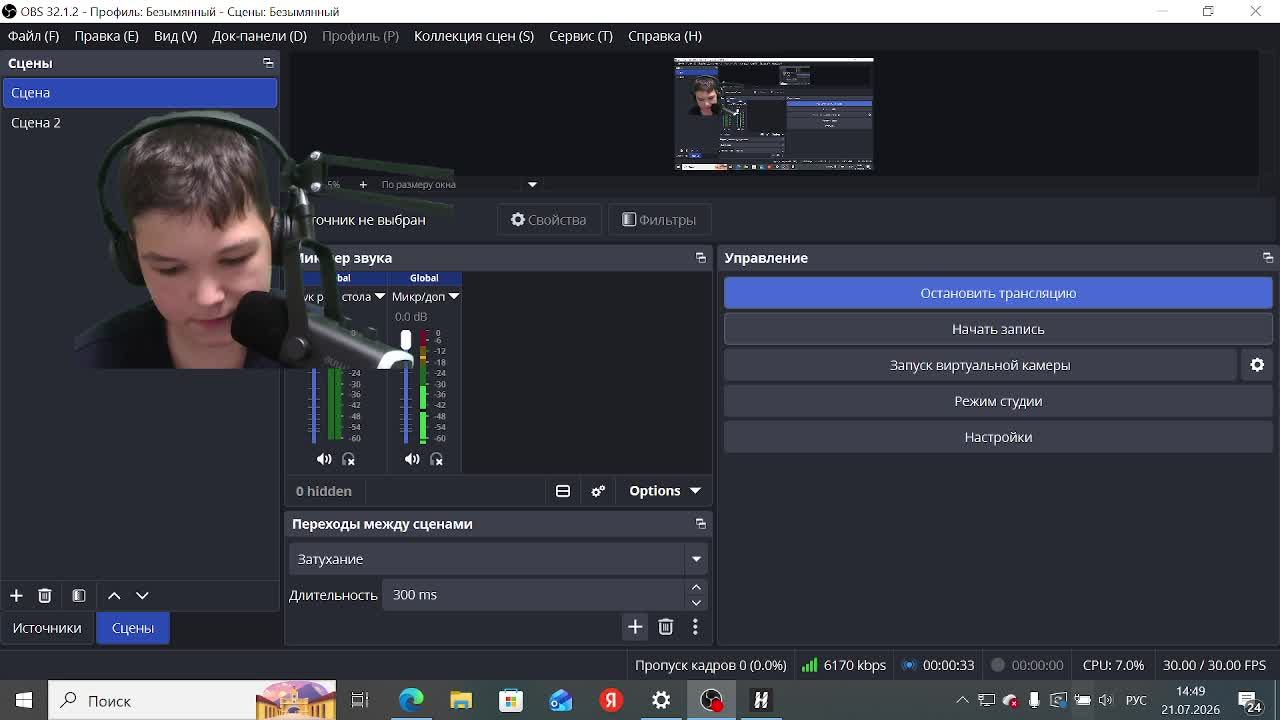Expand the Затухание transition dropdown
This screenshot has height=720, width=1280.
click(696, 559)
